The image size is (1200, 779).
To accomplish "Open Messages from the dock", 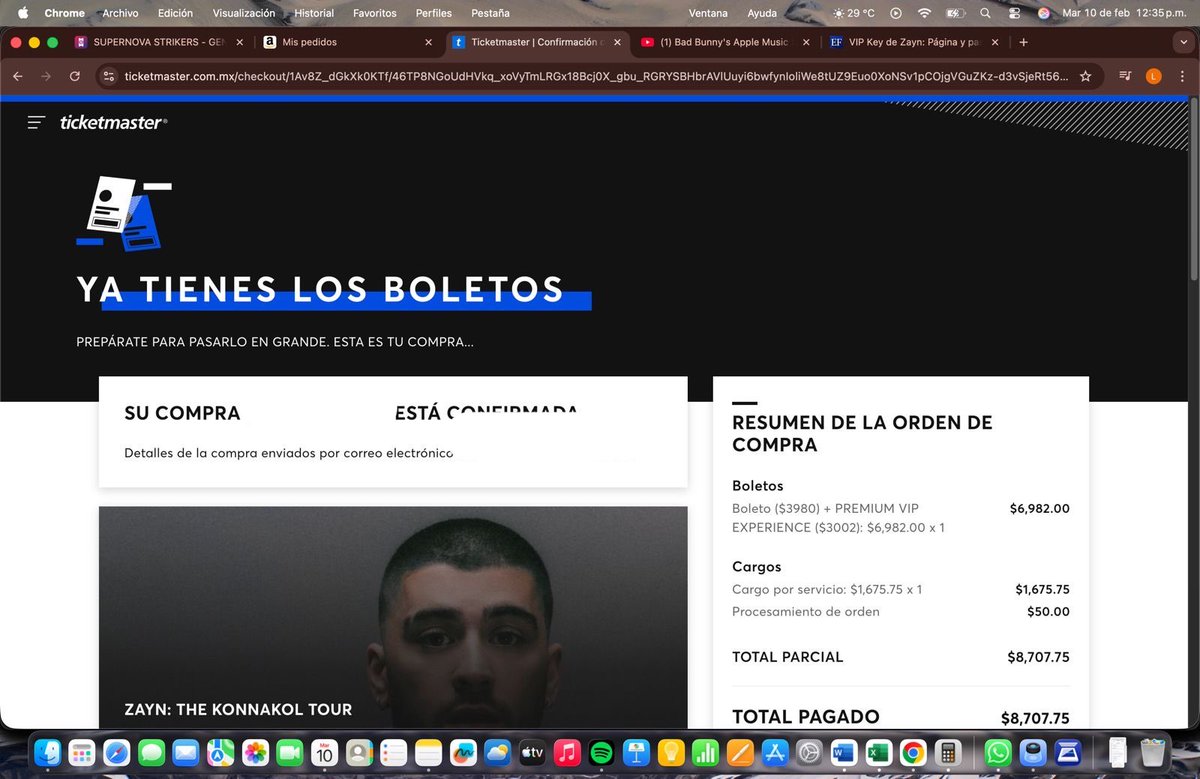I will tap(152, 752).
